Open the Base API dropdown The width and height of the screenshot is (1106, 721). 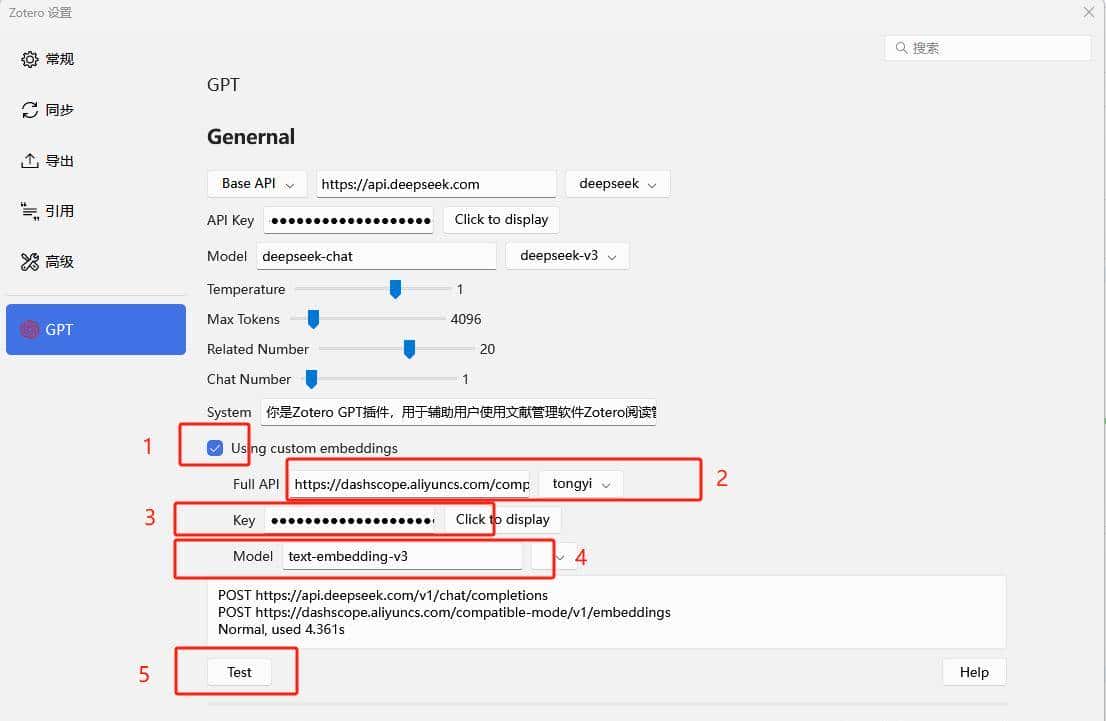[x=257, y=184]
